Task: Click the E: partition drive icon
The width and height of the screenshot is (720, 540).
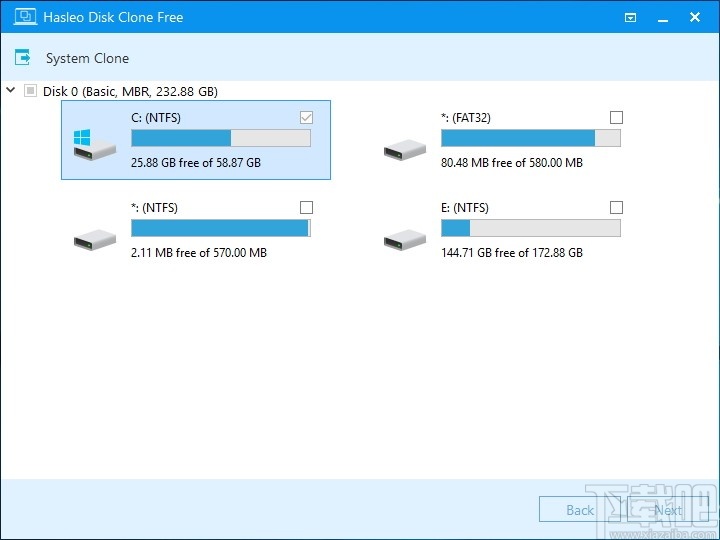Action: tap(405, 240)
